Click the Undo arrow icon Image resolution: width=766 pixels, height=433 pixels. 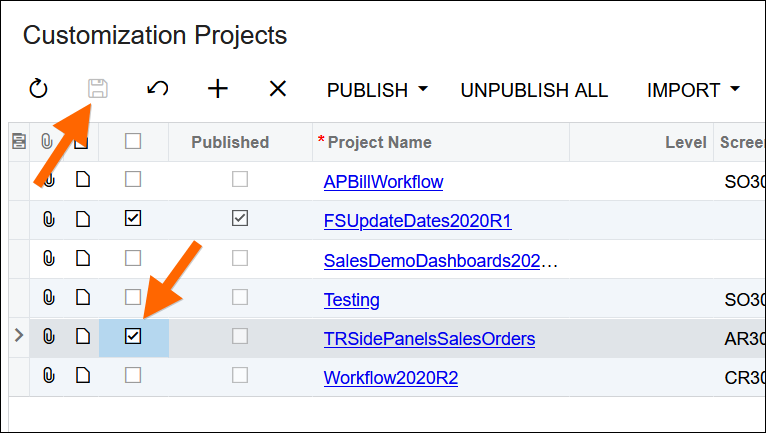click(x=157, y=89)
